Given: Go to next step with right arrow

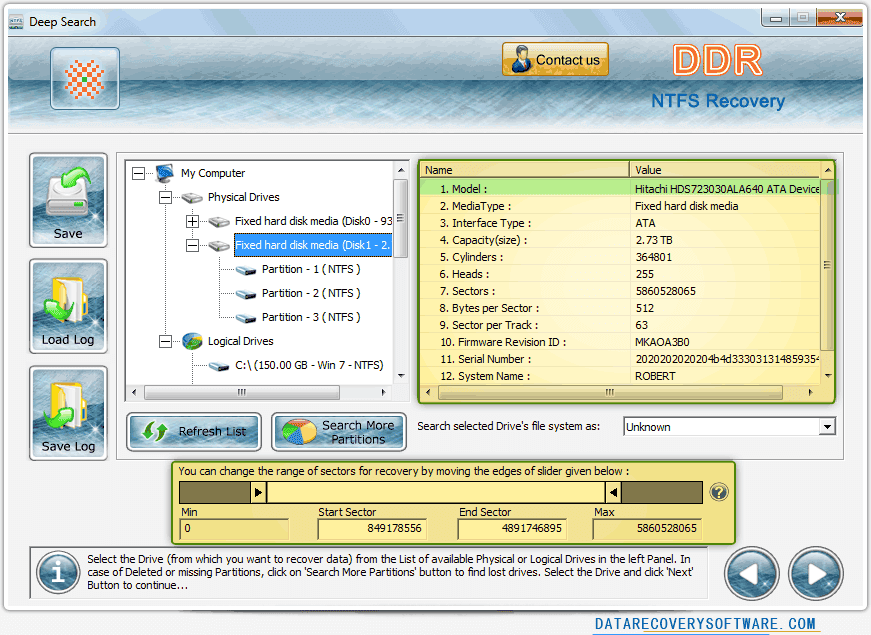Looking at the screenshot, I should (815, 573).
